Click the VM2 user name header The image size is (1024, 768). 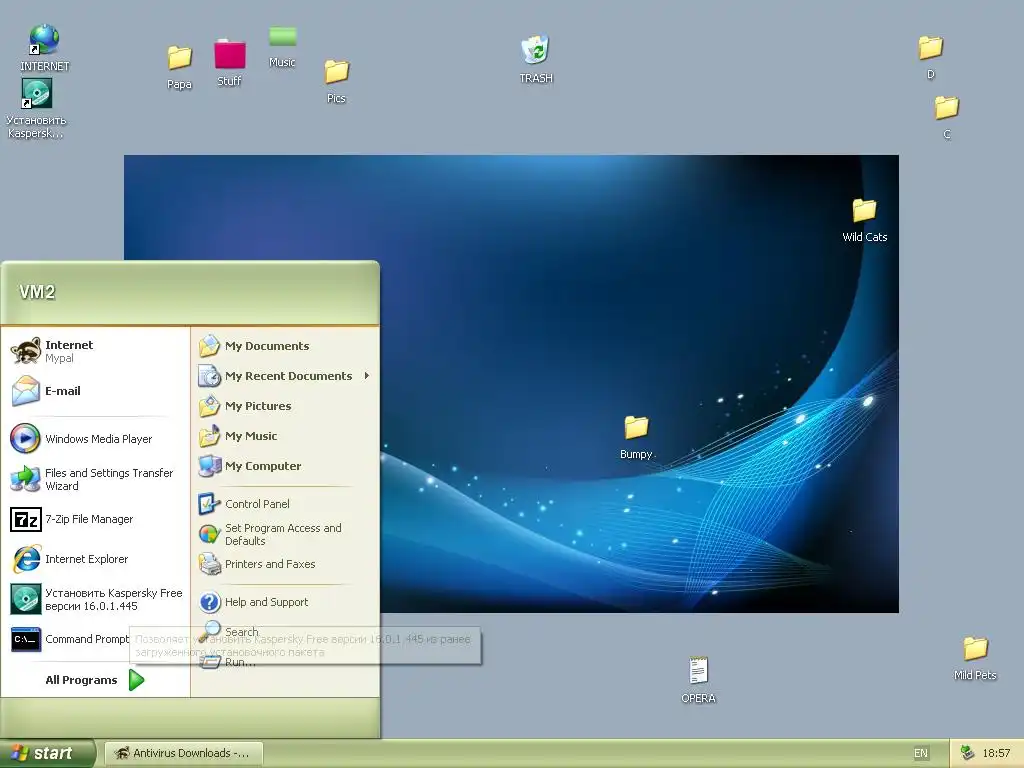(x=37, y=292)
